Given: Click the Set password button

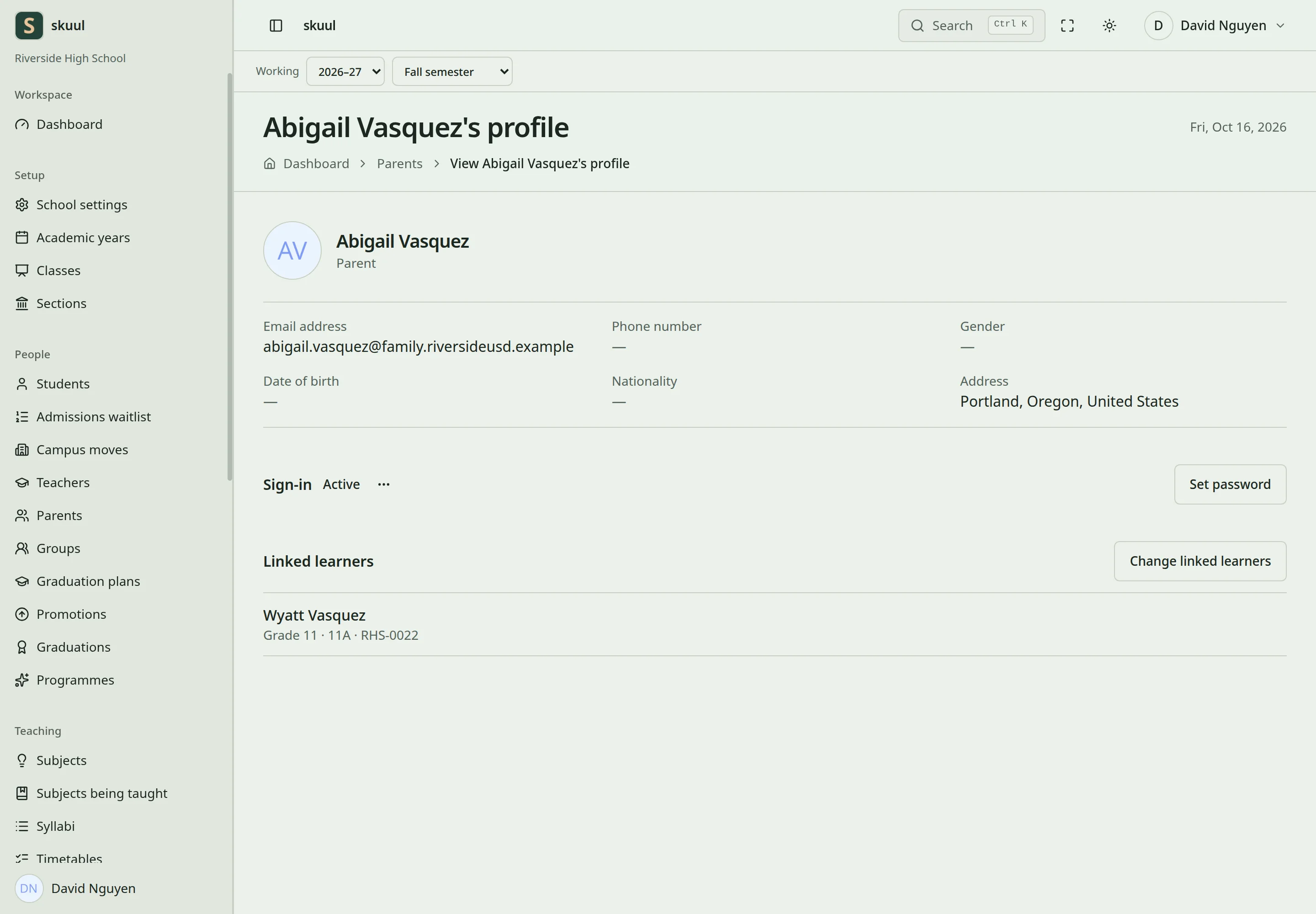Looking at the screenshot, I should 1230,484.
